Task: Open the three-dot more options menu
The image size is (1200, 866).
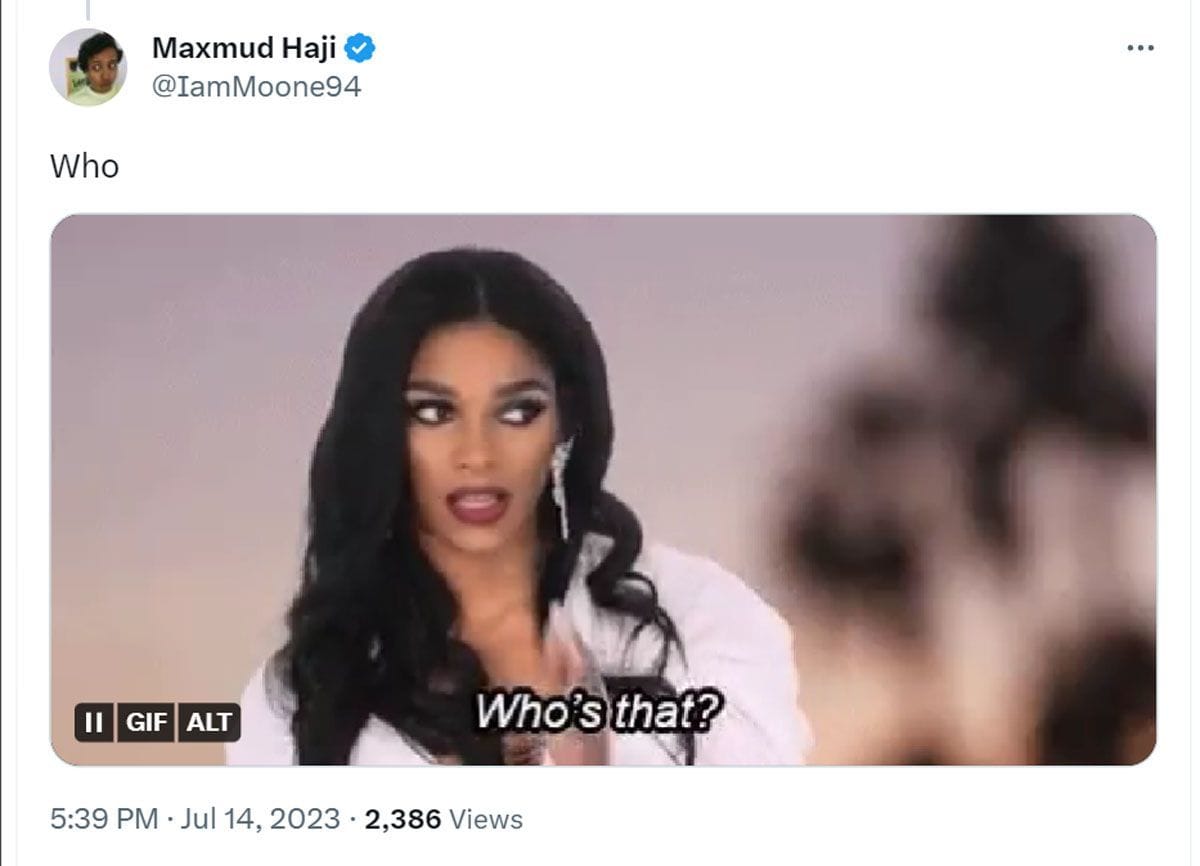Action: pos(1140,48)
